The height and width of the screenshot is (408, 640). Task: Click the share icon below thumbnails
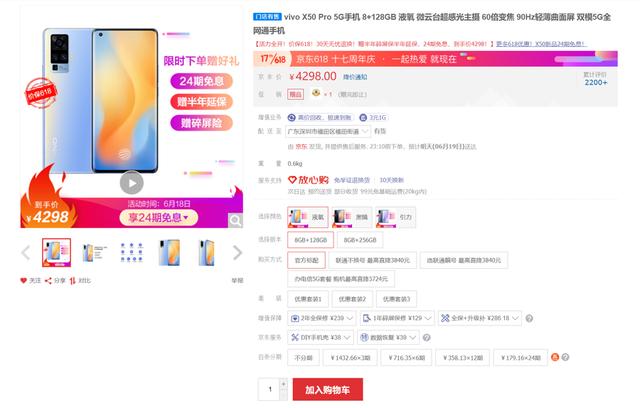(x=48, y=281)
